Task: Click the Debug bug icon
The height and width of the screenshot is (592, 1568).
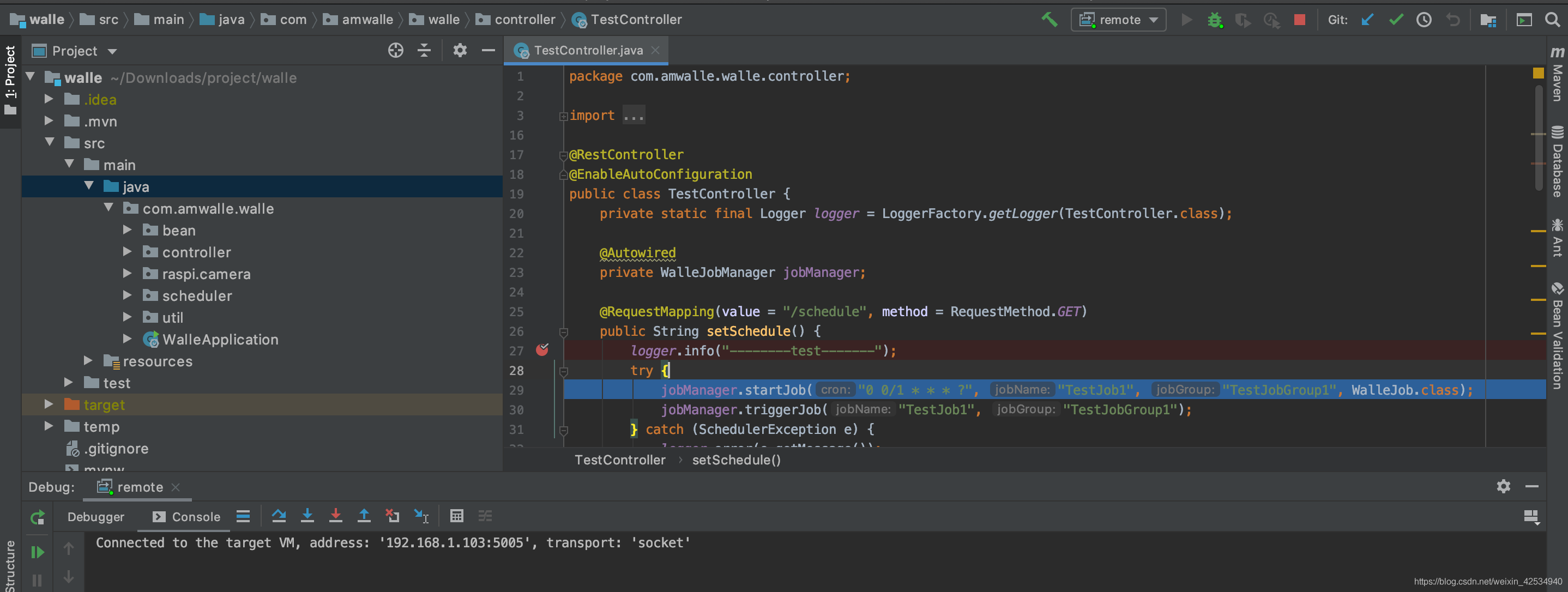Action: point(1215,20)
